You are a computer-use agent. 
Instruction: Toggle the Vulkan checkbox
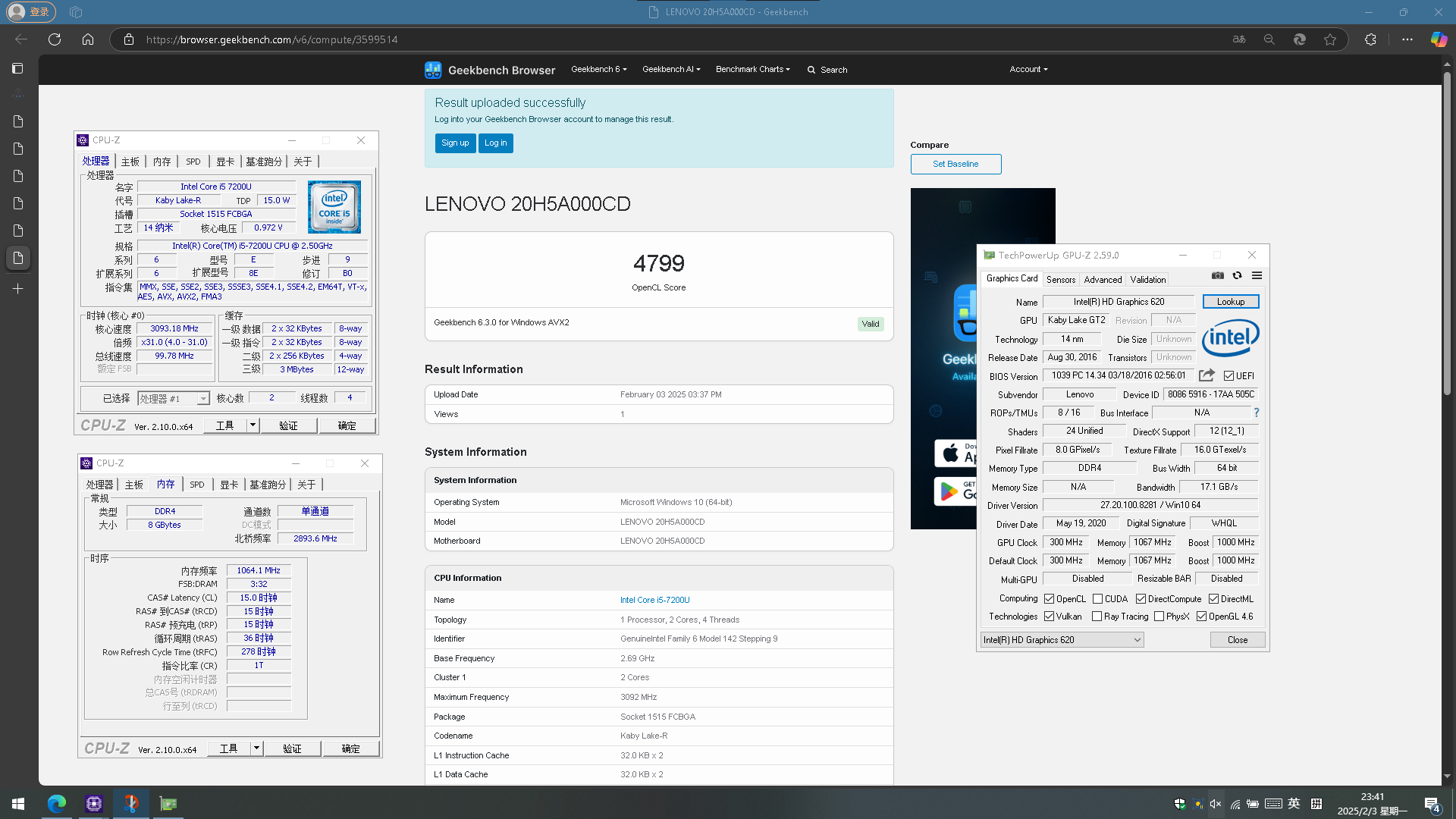1049,617
